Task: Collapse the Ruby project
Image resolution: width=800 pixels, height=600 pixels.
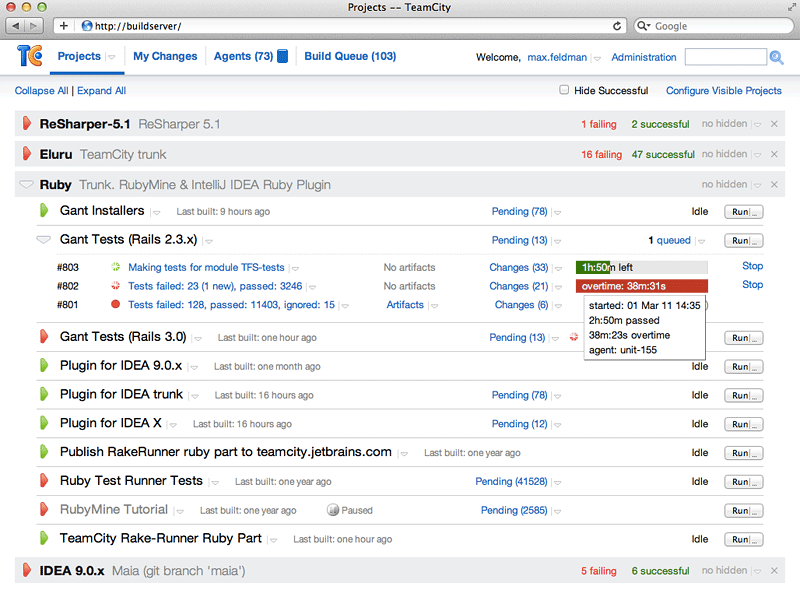Action: point(27,184)
